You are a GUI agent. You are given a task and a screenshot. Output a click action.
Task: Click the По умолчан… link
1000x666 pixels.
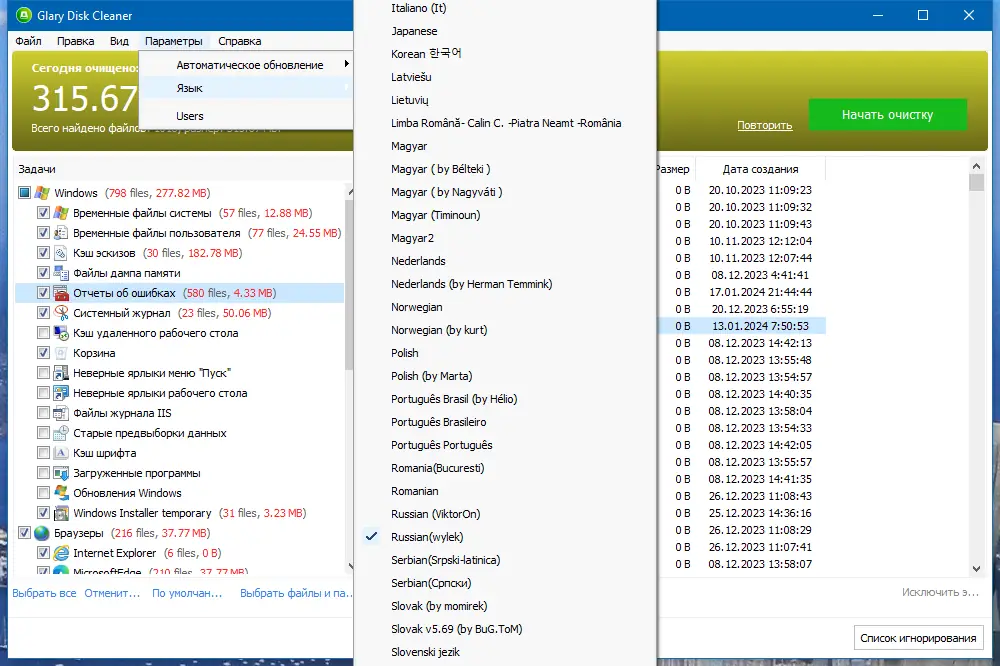tap(187, 593)
